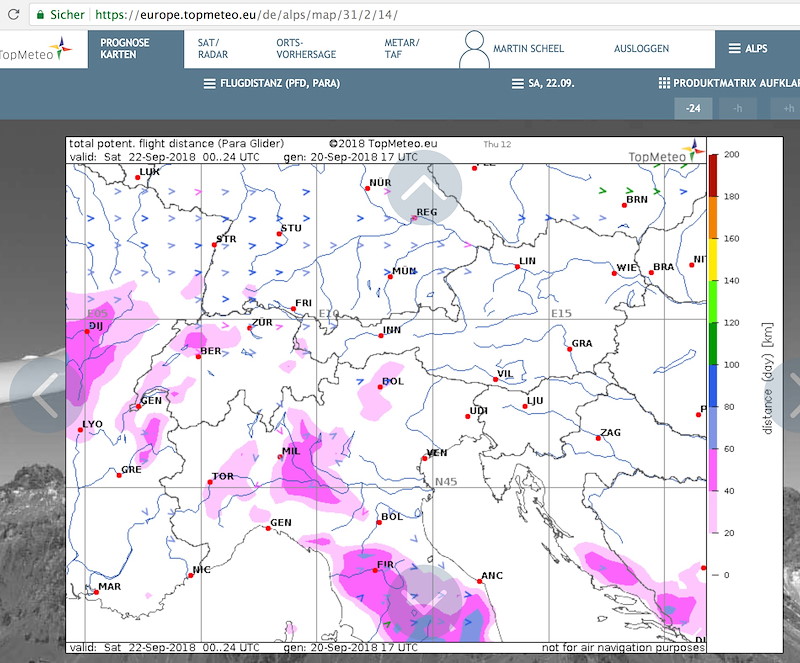Click the DIJ city label on the map
This screenshot has width=800, height=663.
pos(96,326)
